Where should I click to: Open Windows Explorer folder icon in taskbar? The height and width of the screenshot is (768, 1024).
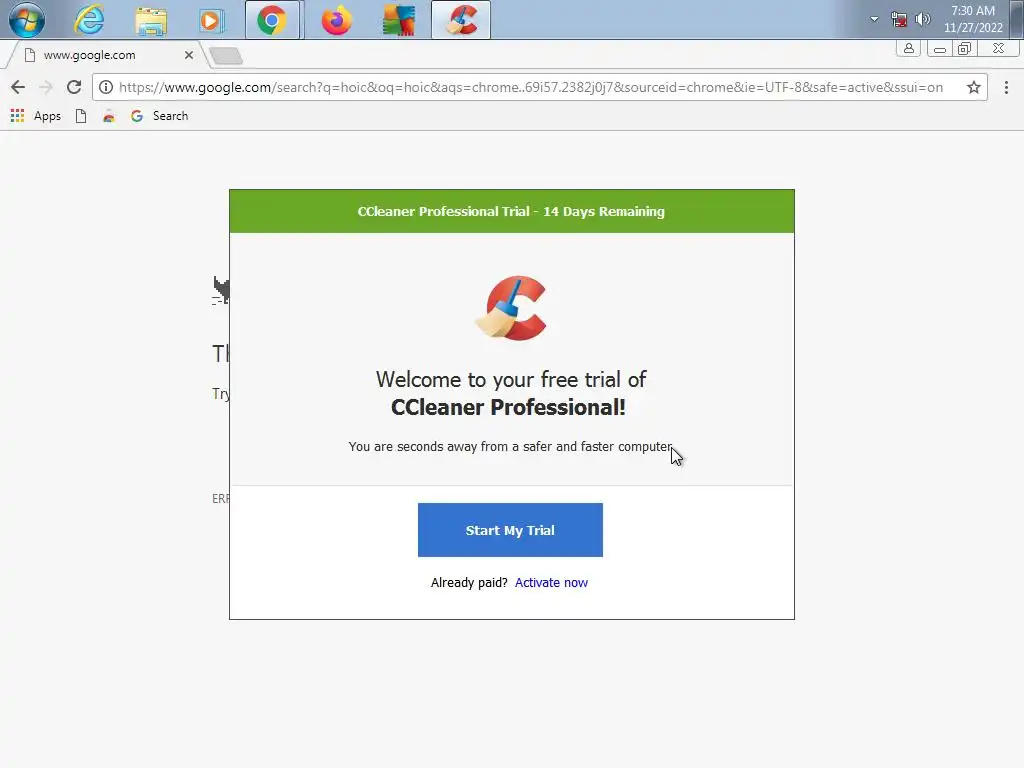pyautogui.click(x=151, y=20)
